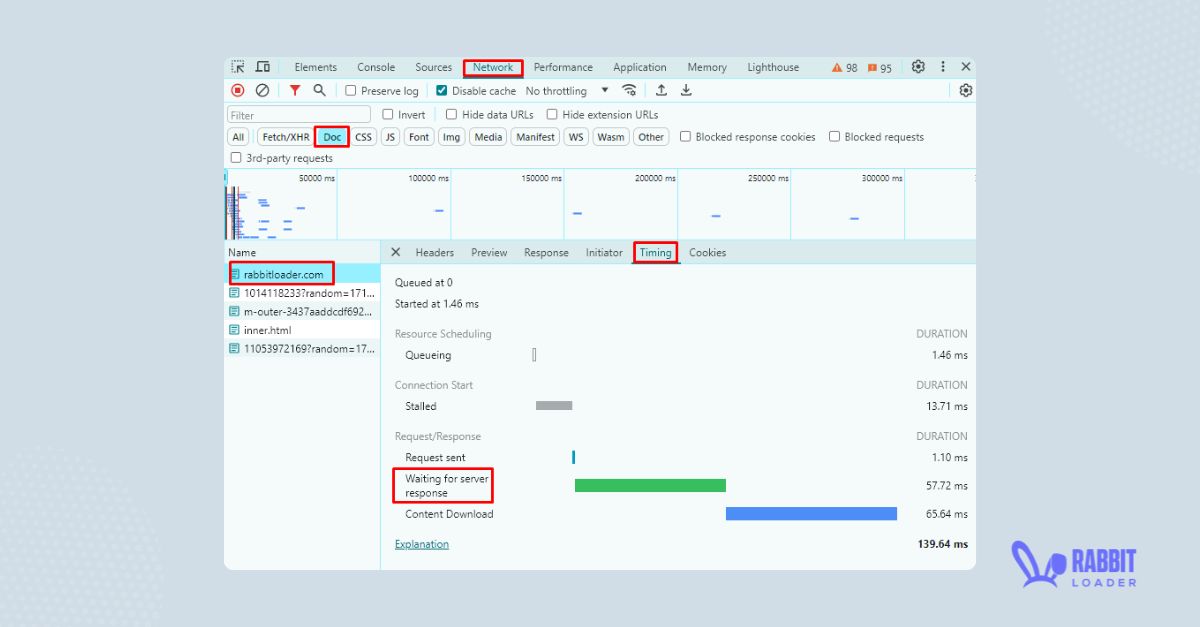This screenshot has width=1200, height=627.
Task: Click the Explanation link
Action: tap(421, 544)
